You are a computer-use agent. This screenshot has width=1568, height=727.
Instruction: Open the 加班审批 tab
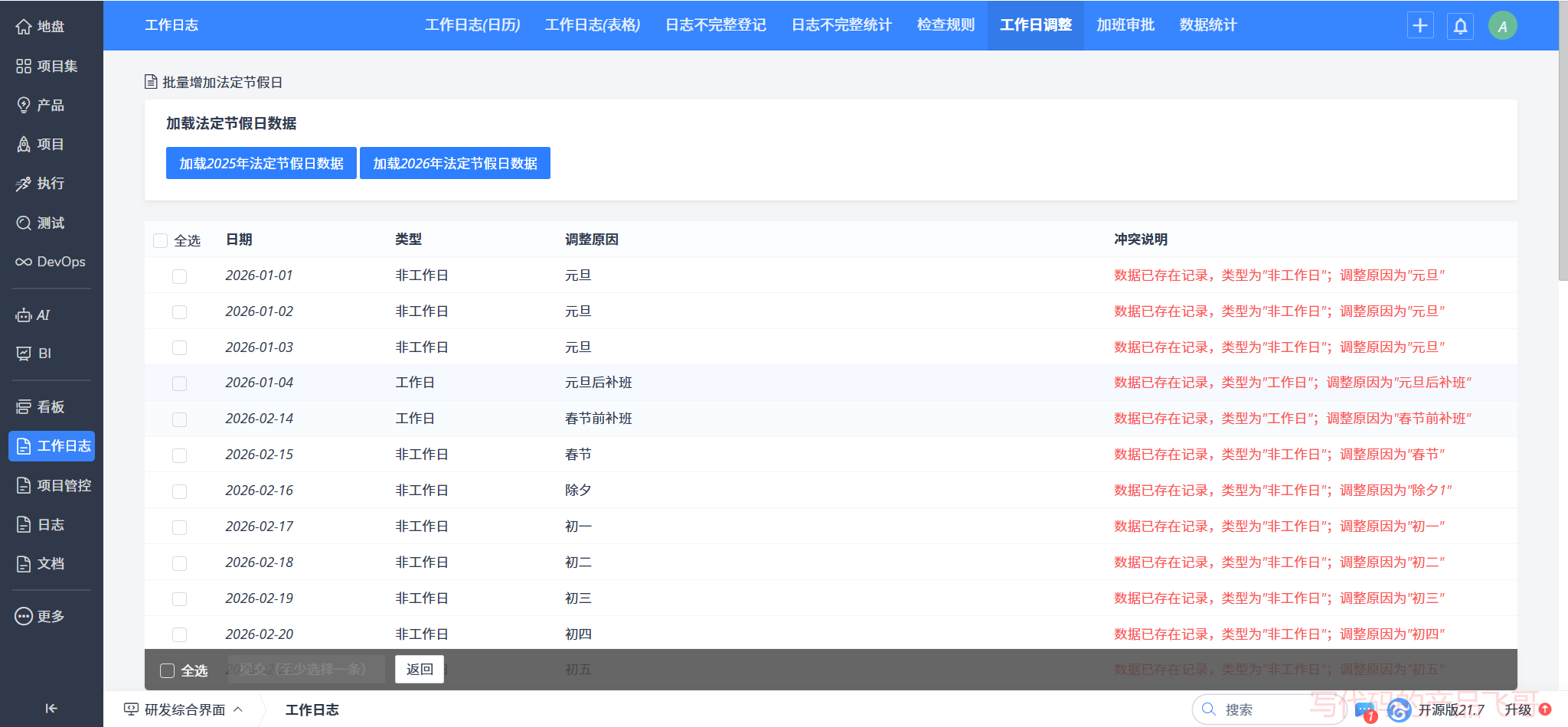pyautogui.click(x=1125, y=25)
